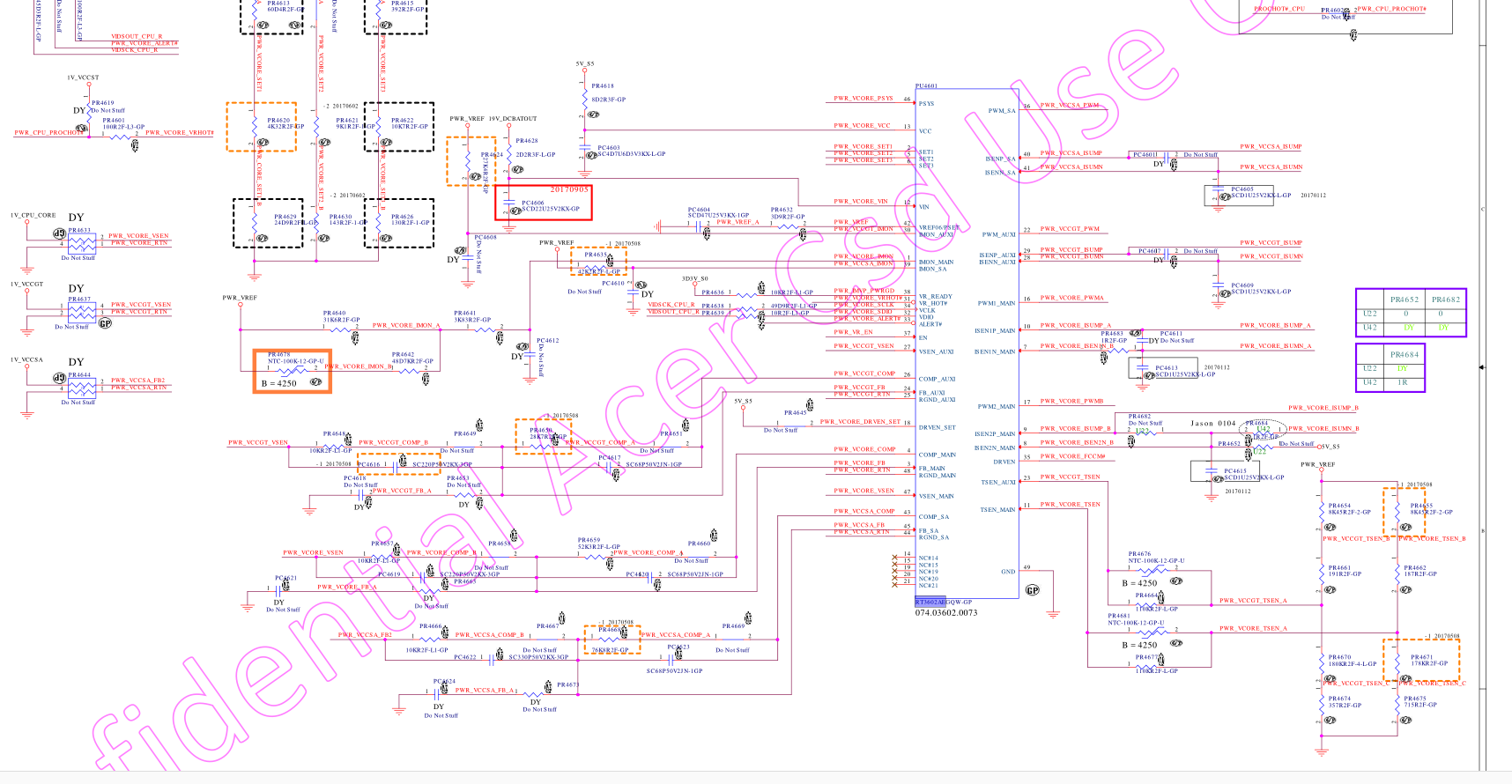The width and height of the screenshot is (1512, 784).
Task: Click the PWR_VCCSA_PWM net label
Action: coord(1070,106)
